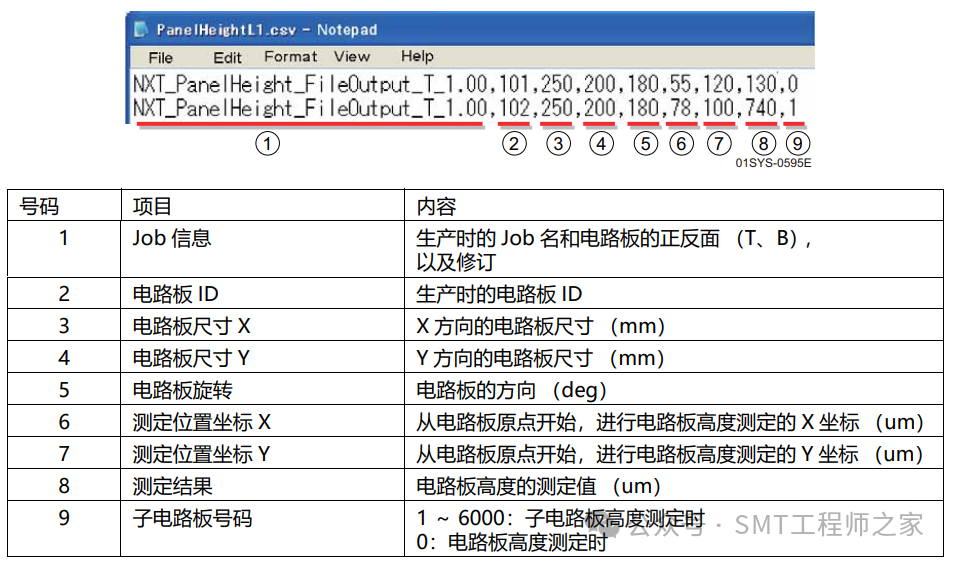Screen dimensions: 954x563
Task: Click the table cell 电路板 ID in 项目 column
Action: (x=262, y=294)
